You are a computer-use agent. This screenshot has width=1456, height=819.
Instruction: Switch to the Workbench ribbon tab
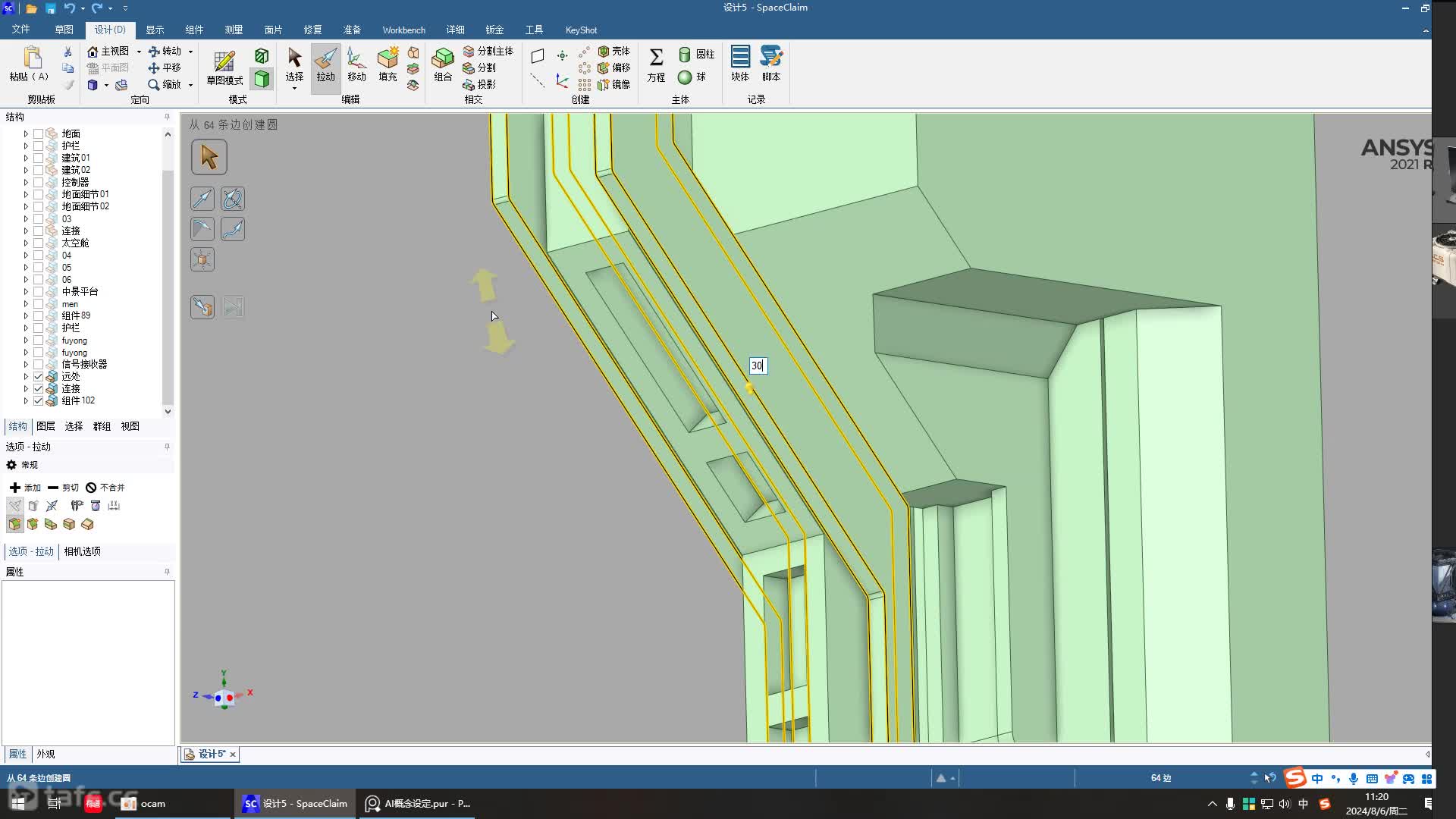point(403,30)
